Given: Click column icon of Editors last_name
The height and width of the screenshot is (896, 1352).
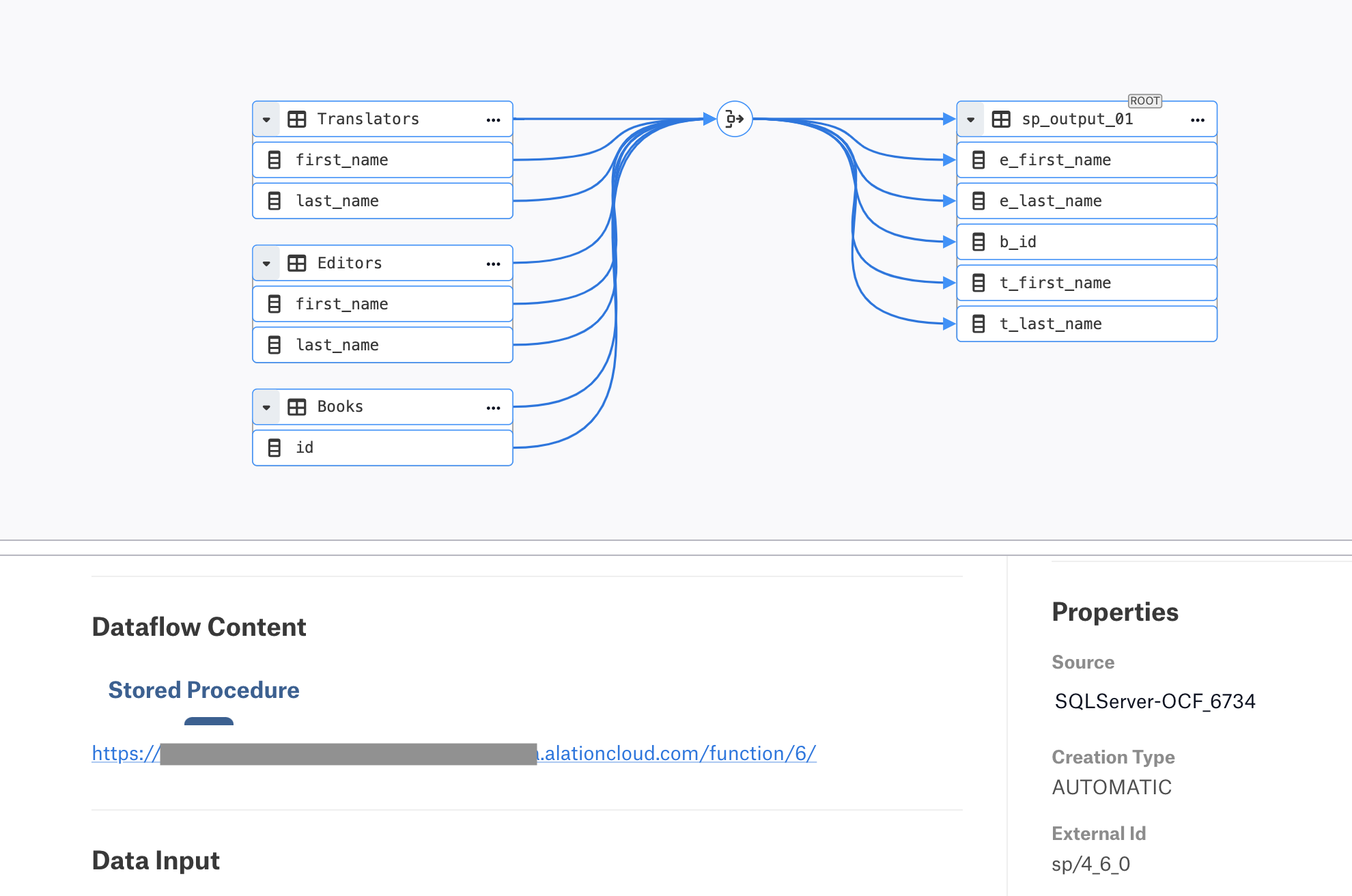Looking at the screenshot, I should (274, 345).
